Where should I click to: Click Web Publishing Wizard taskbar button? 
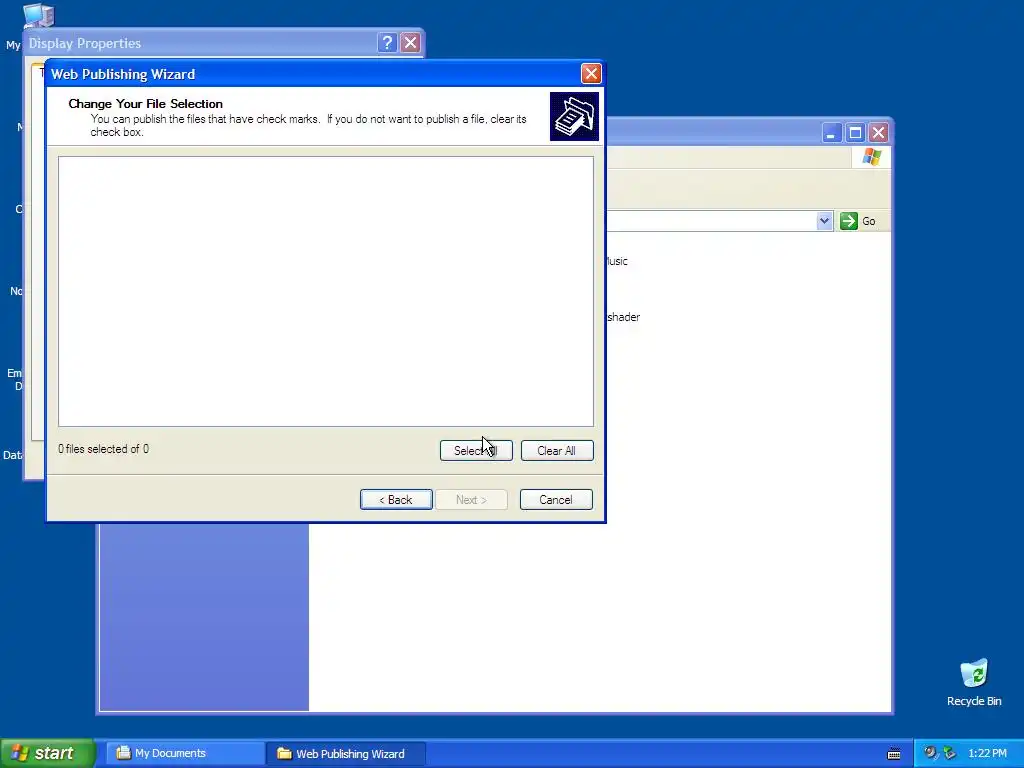click(346, 754)
